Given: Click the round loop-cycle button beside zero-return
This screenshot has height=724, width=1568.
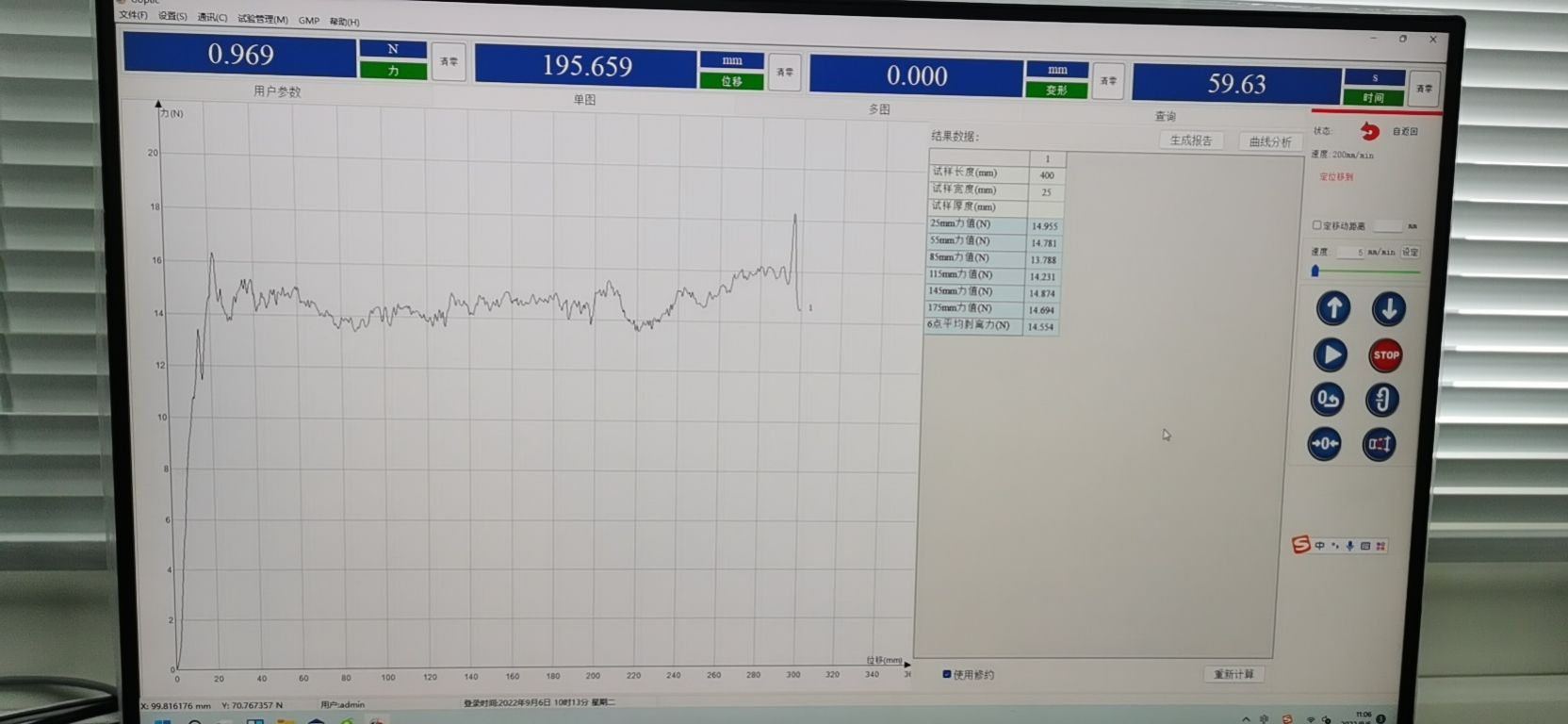Looking at the screenshot, I should pyautogui.click(x=1382, y=400).
